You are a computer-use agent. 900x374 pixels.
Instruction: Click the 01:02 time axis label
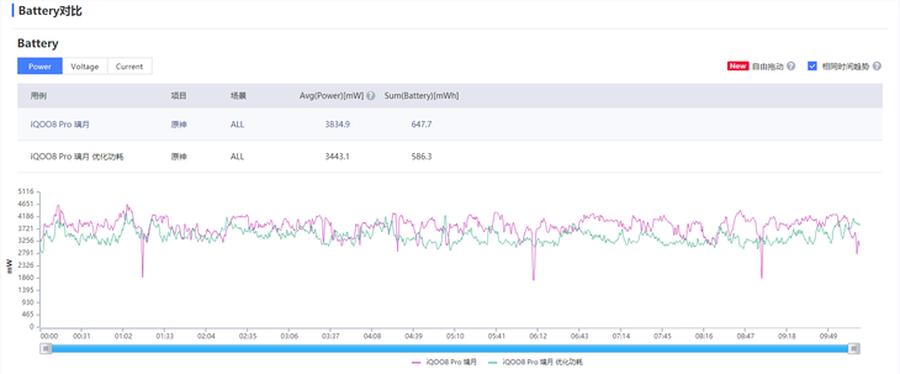pyautogui.click(x=123, y=336)
